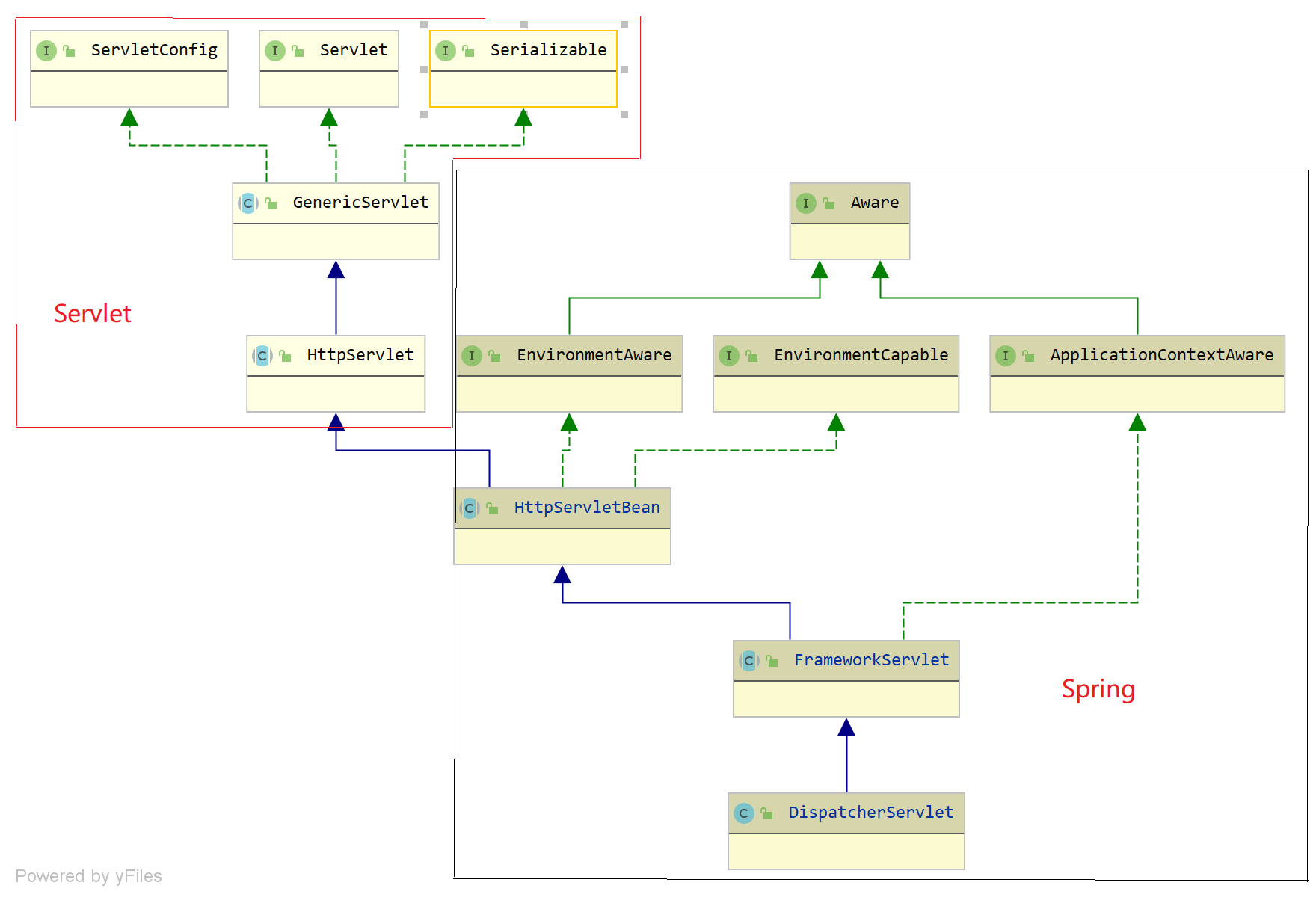Toggle the lock icon on HttpServletBean
1316x900 pixels.
coord(491,508)
